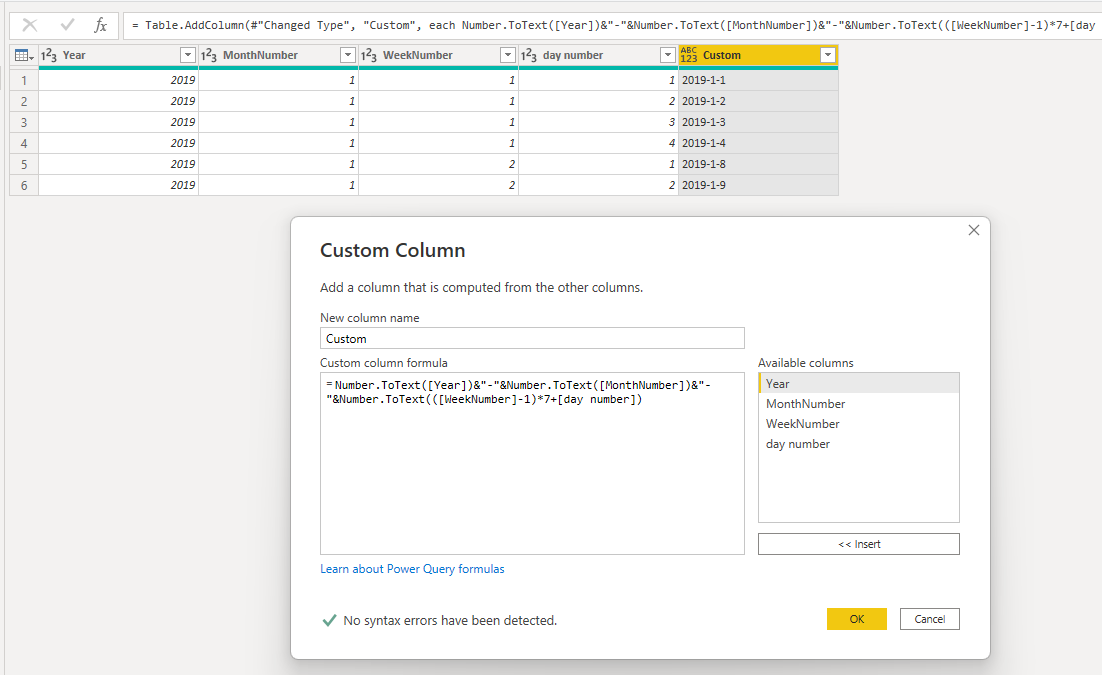Click Year cell in row 6
The image size is (1102, 675).
click(x=118, y=185)
